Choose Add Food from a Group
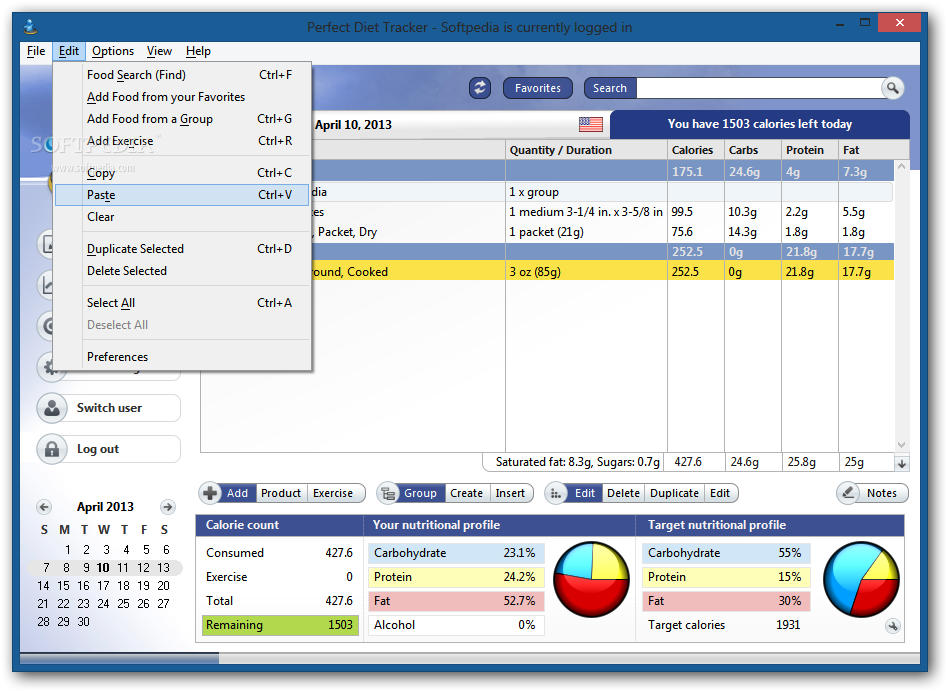 point(182,119)
